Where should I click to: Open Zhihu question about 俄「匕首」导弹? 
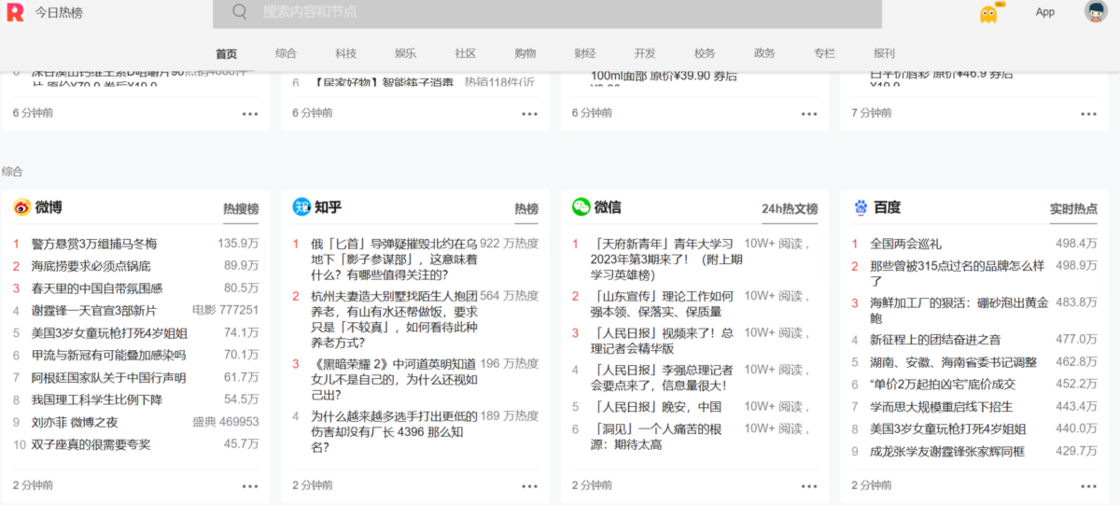point(394,259)
